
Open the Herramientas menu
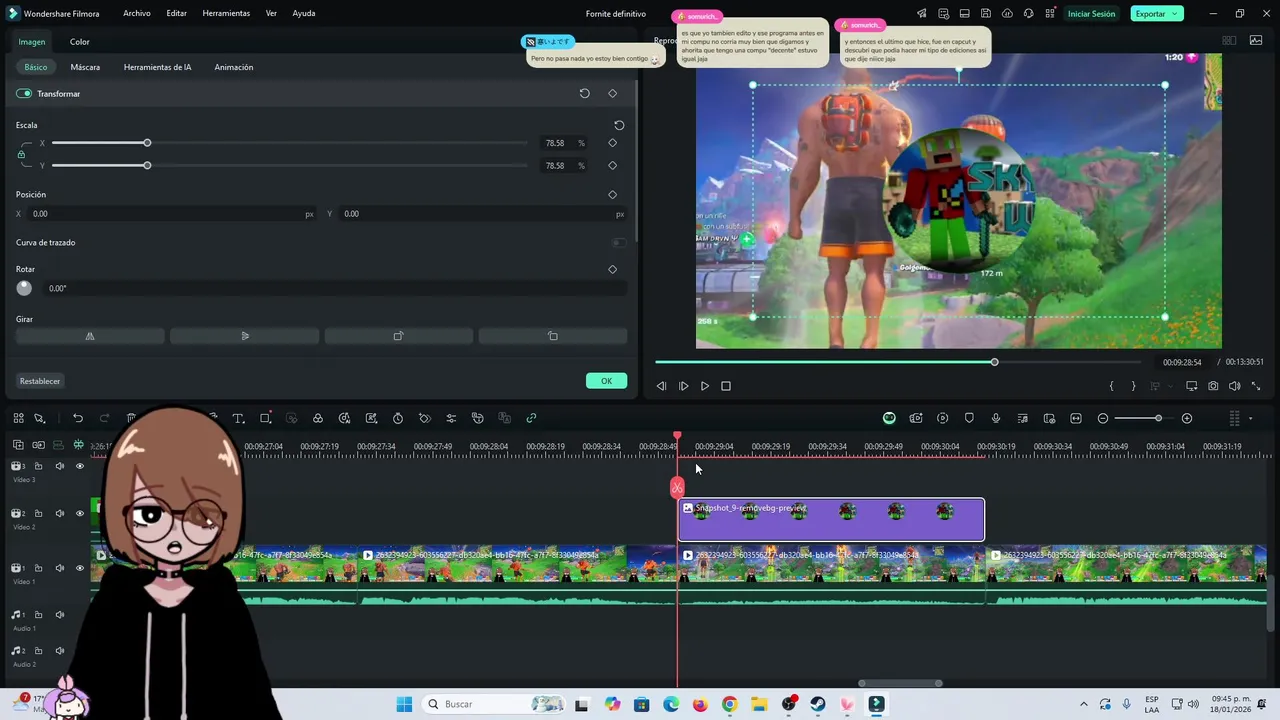pos(226,13)
